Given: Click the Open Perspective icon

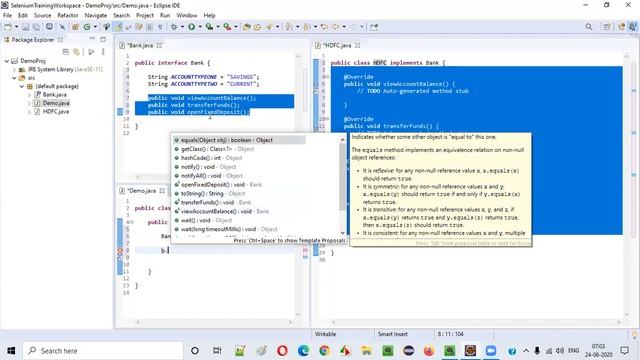Looking at the screenshot, I should coord(607,27).
